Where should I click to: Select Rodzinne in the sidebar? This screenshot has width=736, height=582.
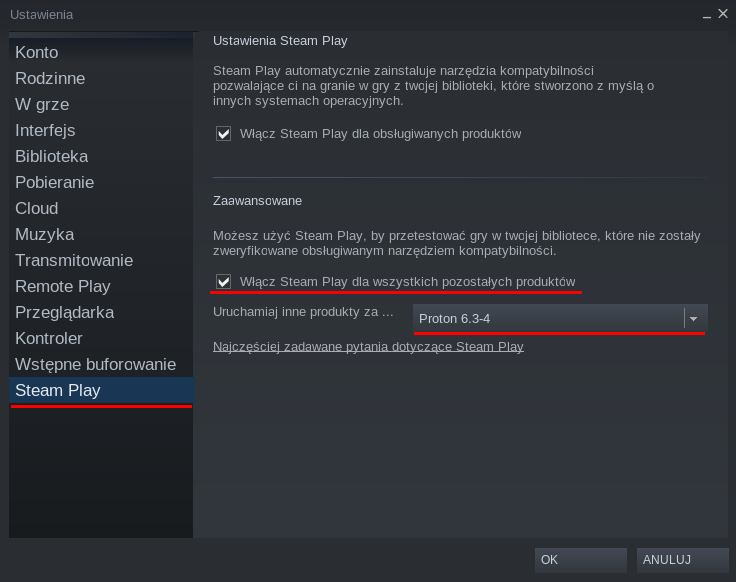tap(101, 78)
